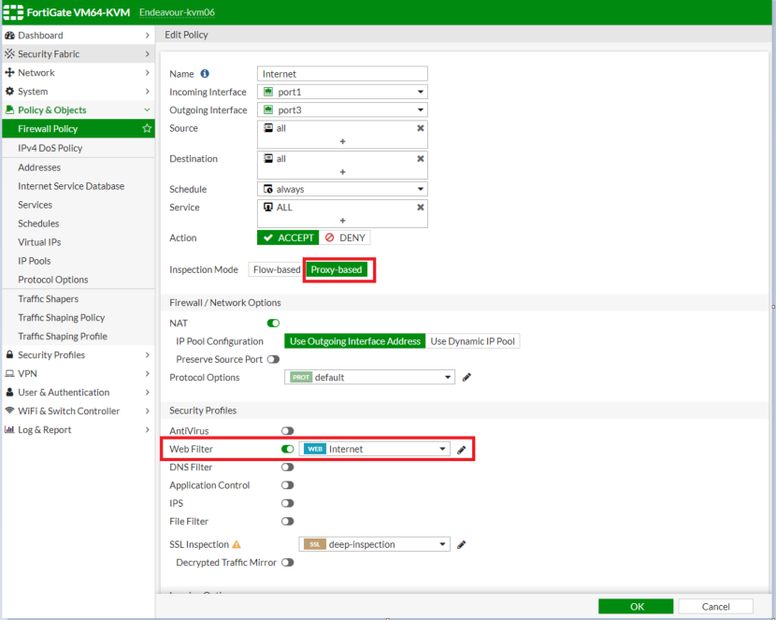Select Proxy-based inspection mode
Viewport: 776px width, 620px height.
(x=337, y=270)
